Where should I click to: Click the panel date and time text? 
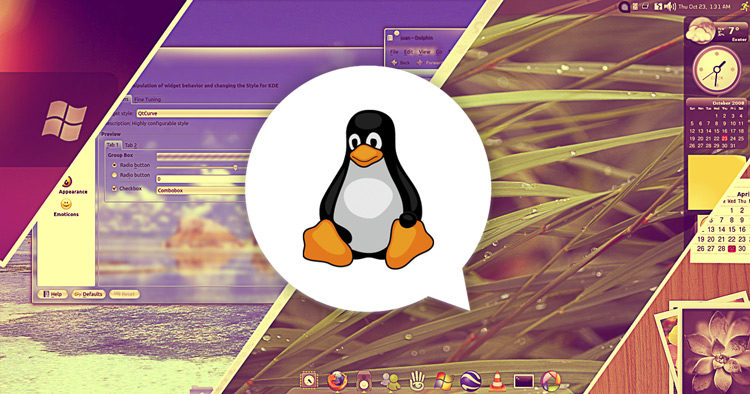tap(704, 6)
